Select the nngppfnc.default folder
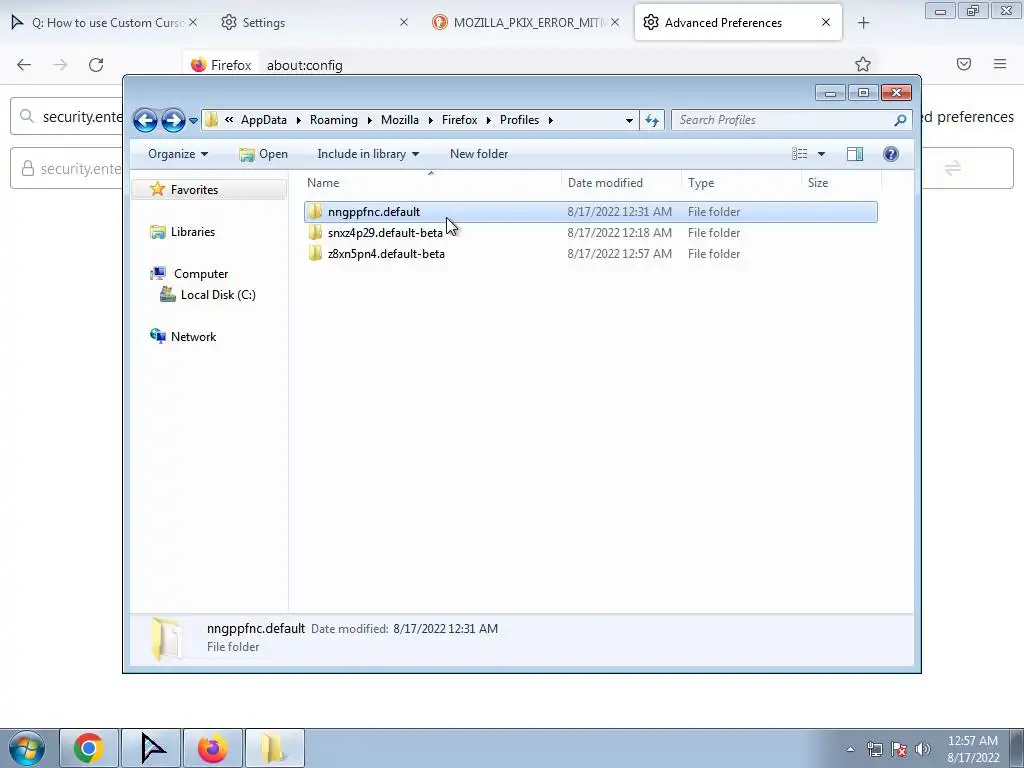The height and width of the screenshot is (768, 1024). click(590, 212)
